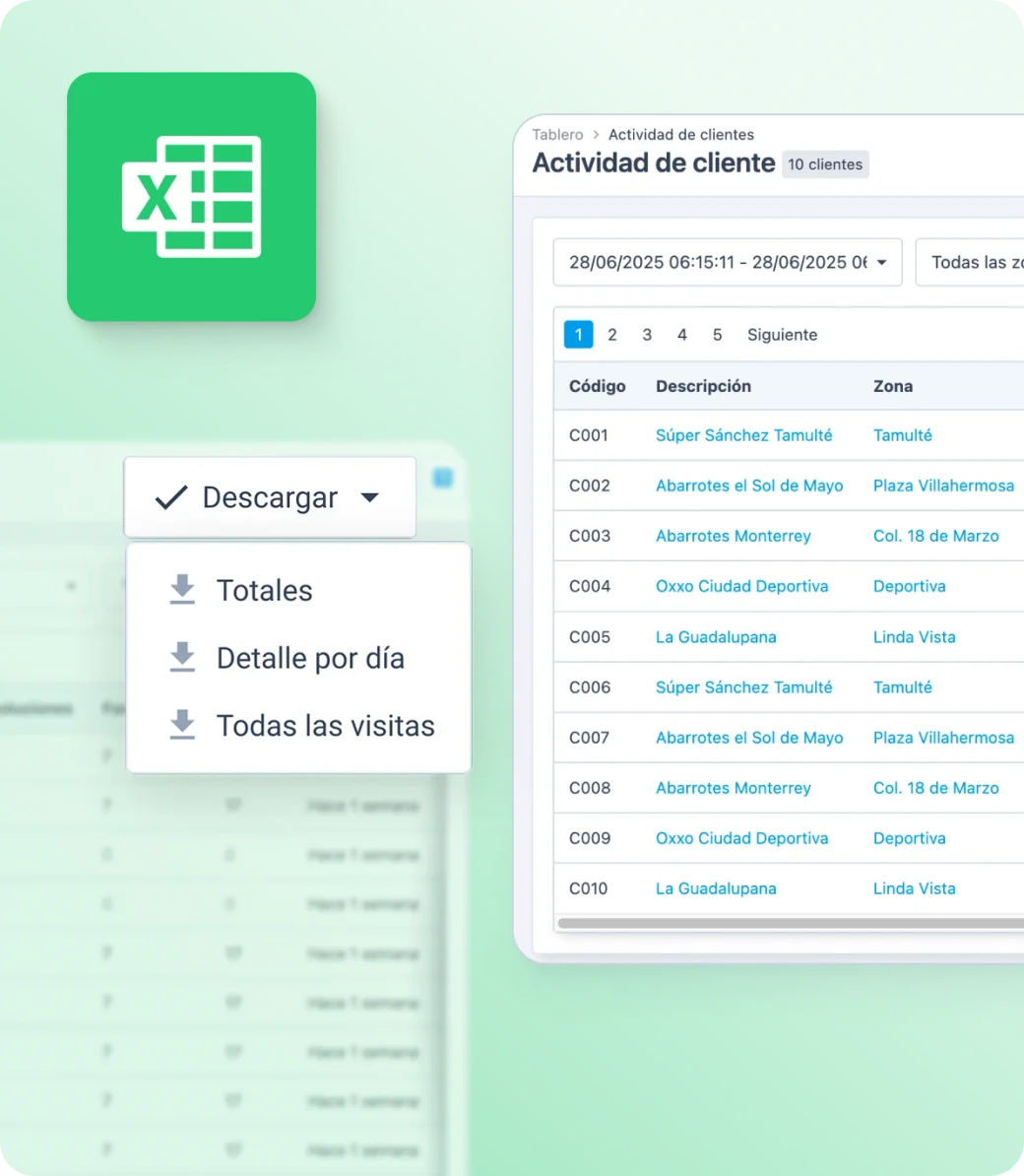This screenshot has height=1176, width=1024.
Task: Open the Descargar dropdown arrow
Action: pyautogui.click(x=370, y=497)
